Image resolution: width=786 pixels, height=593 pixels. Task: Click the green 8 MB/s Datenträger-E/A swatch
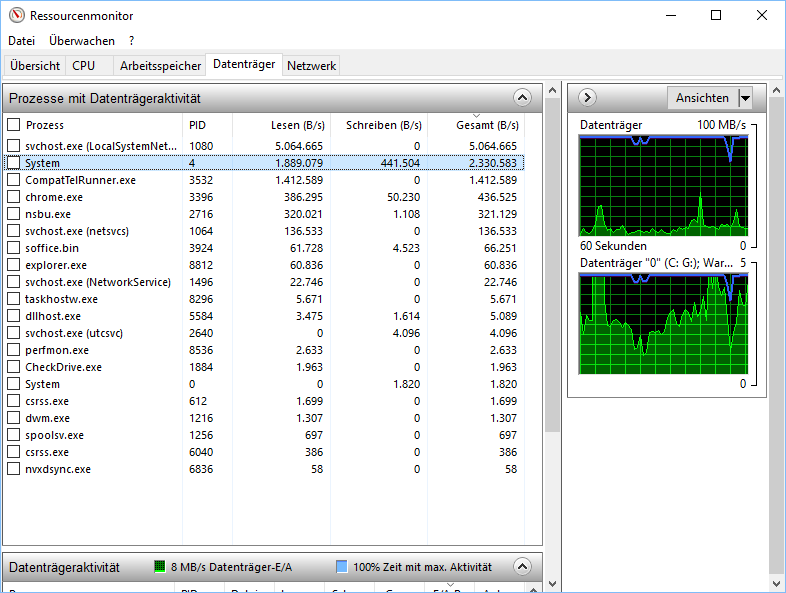click(x=159, y=566)
